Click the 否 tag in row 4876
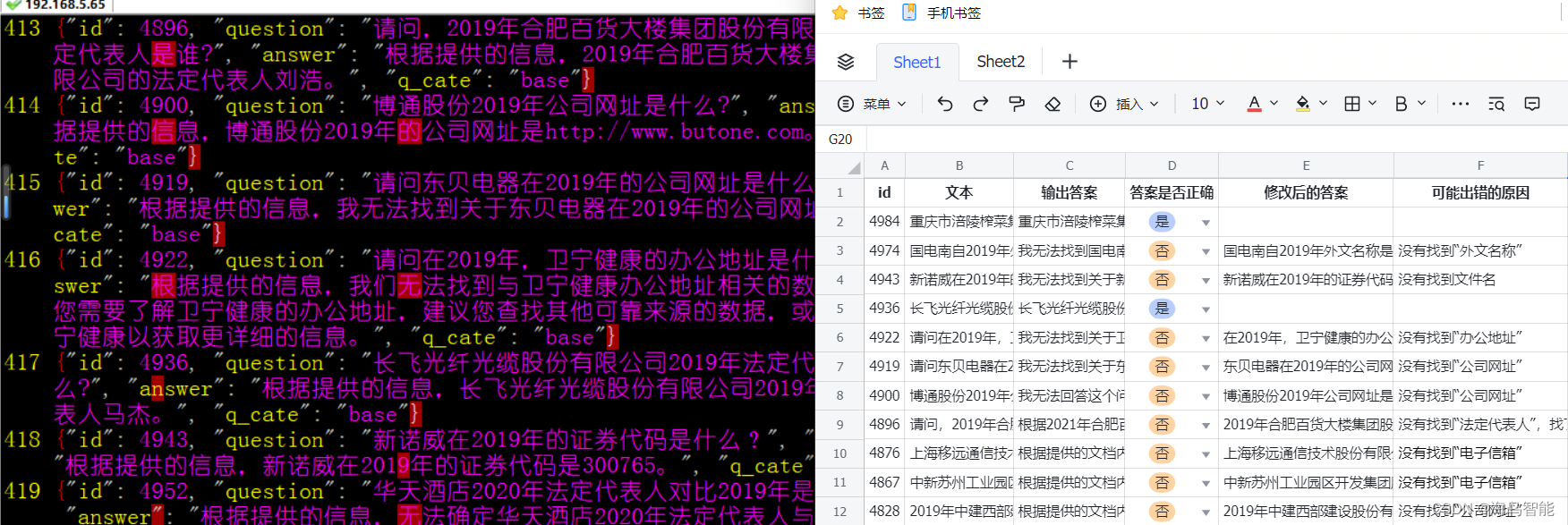The image size is (1568, 525). pos(1162,453)
